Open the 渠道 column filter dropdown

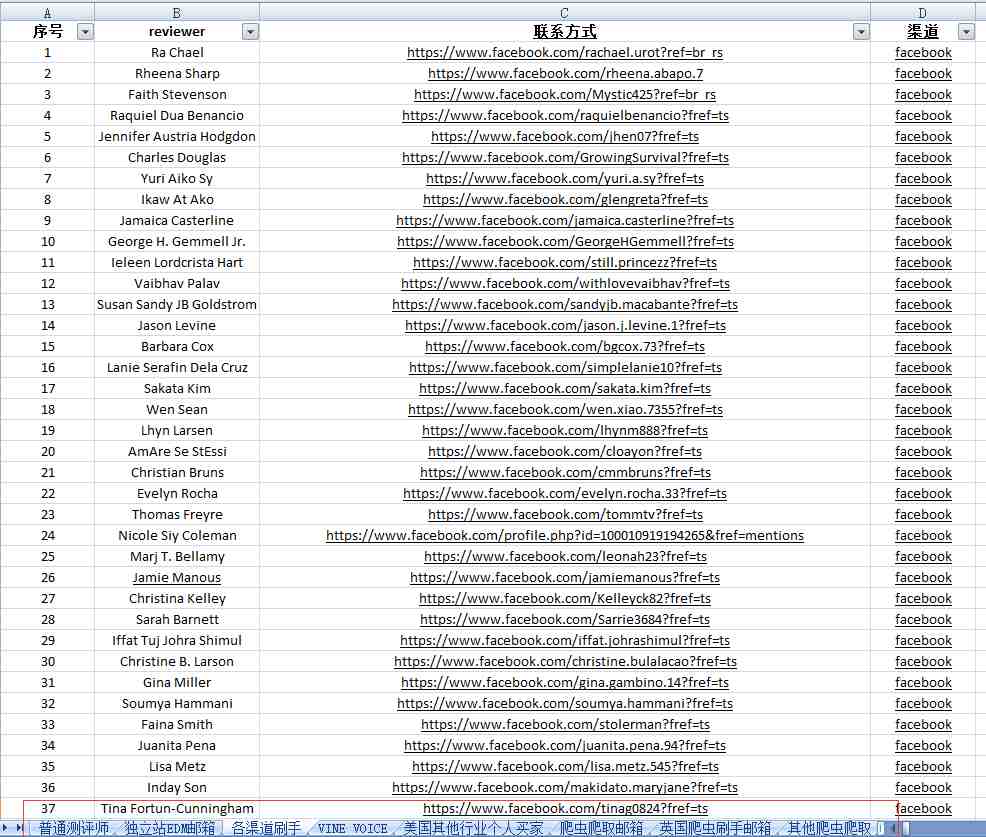[967, 32]
